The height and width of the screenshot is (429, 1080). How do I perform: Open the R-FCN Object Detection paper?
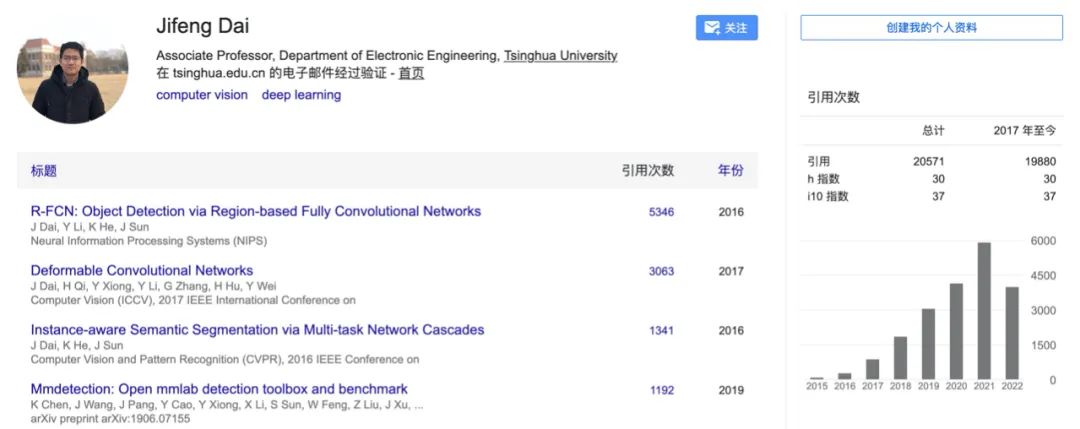coord(256,211)
